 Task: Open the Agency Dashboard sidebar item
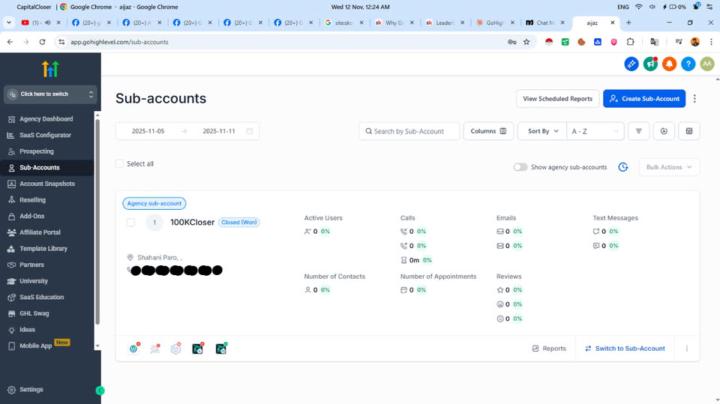tap(46, 119)
